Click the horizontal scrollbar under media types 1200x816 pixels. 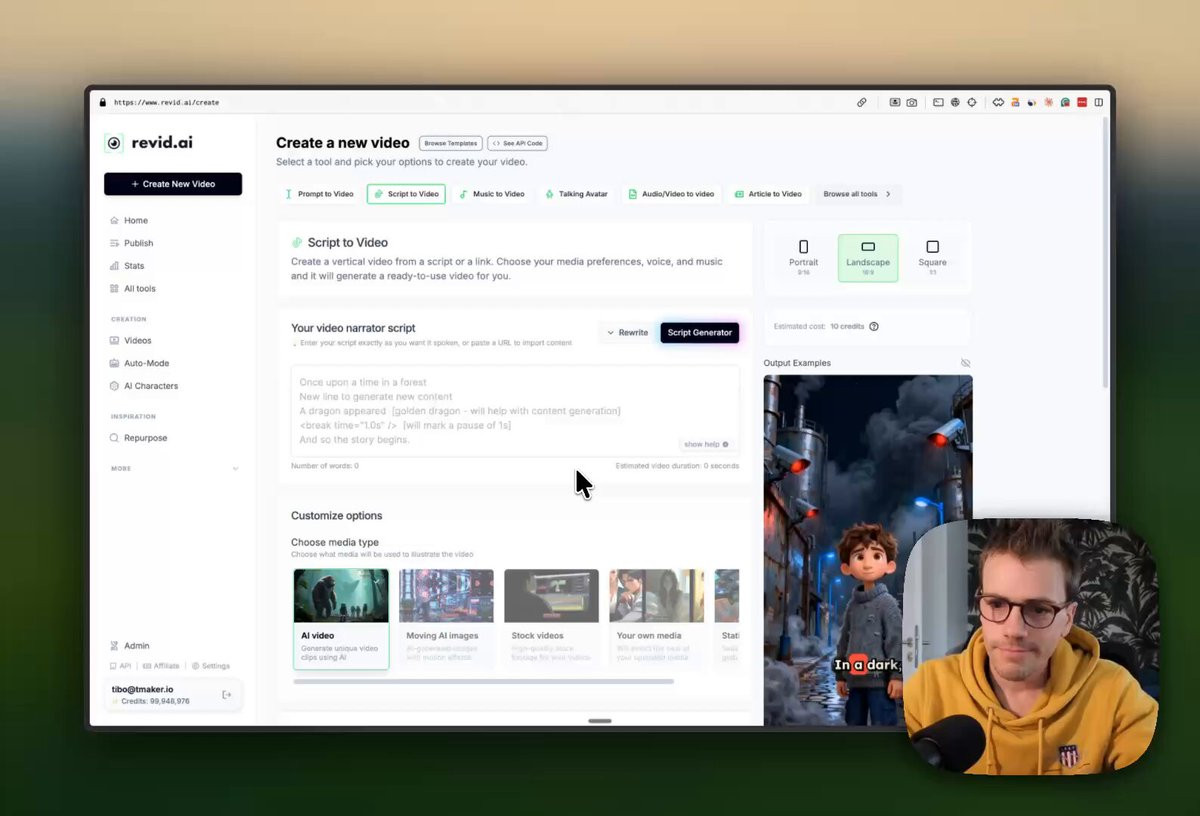484,681
